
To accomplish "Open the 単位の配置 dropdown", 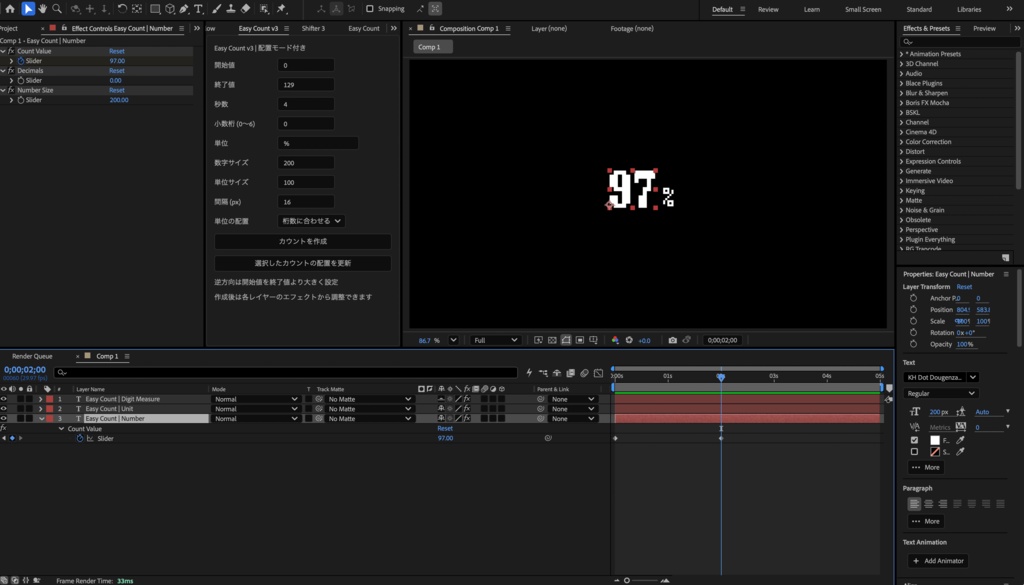I will [311, 221].
